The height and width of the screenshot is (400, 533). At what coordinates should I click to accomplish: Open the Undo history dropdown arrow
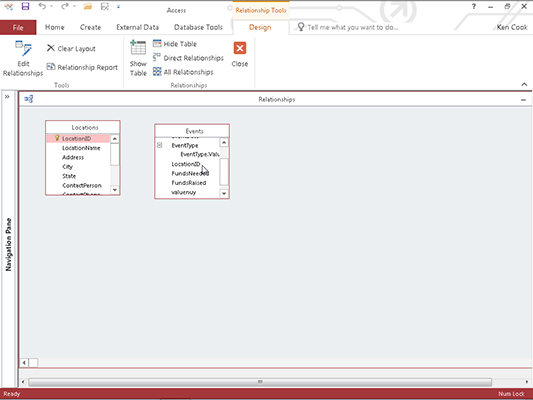(52, 6)
